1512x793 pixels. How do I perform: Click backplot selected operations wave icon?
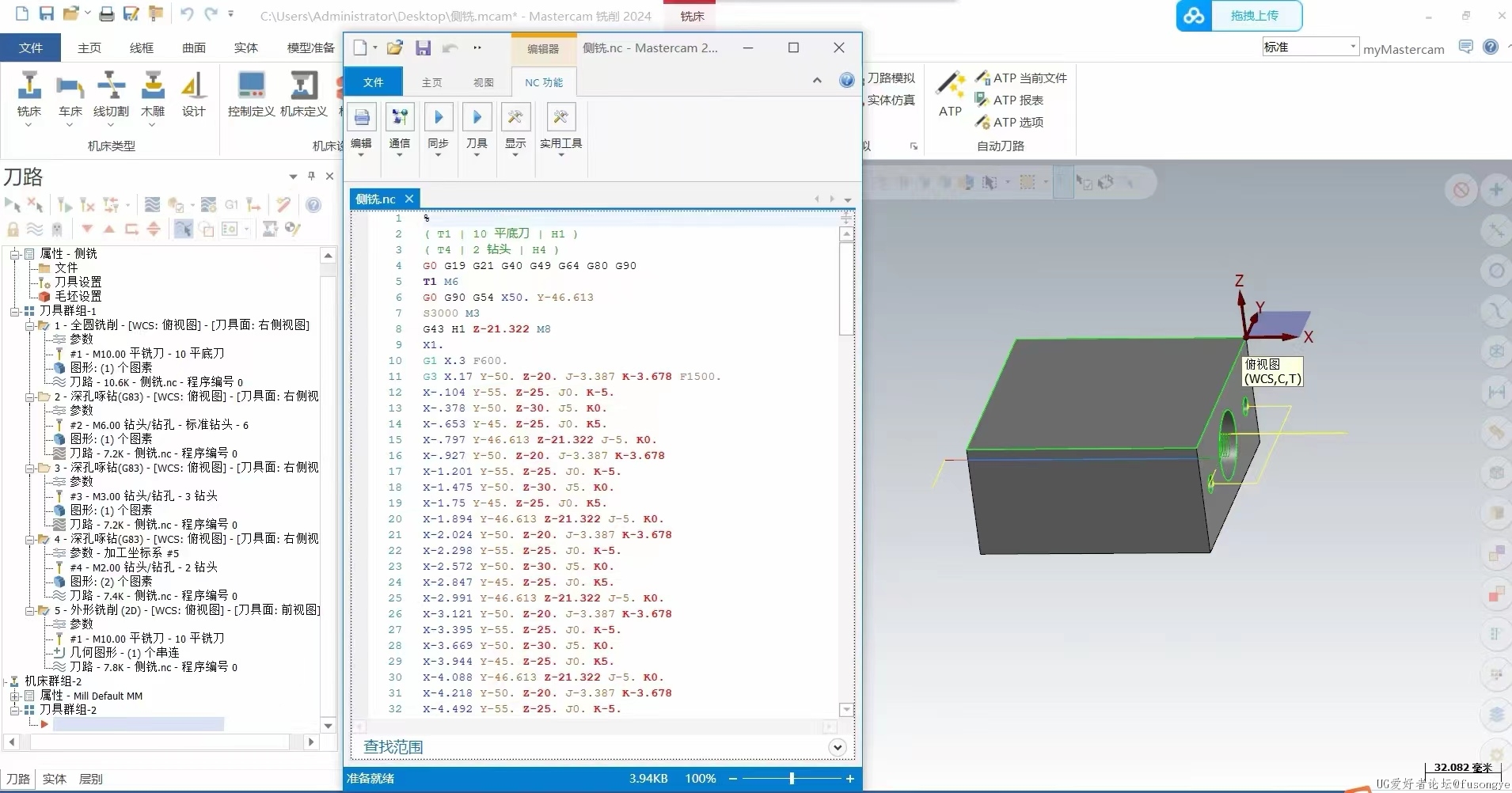coord(152,205)
